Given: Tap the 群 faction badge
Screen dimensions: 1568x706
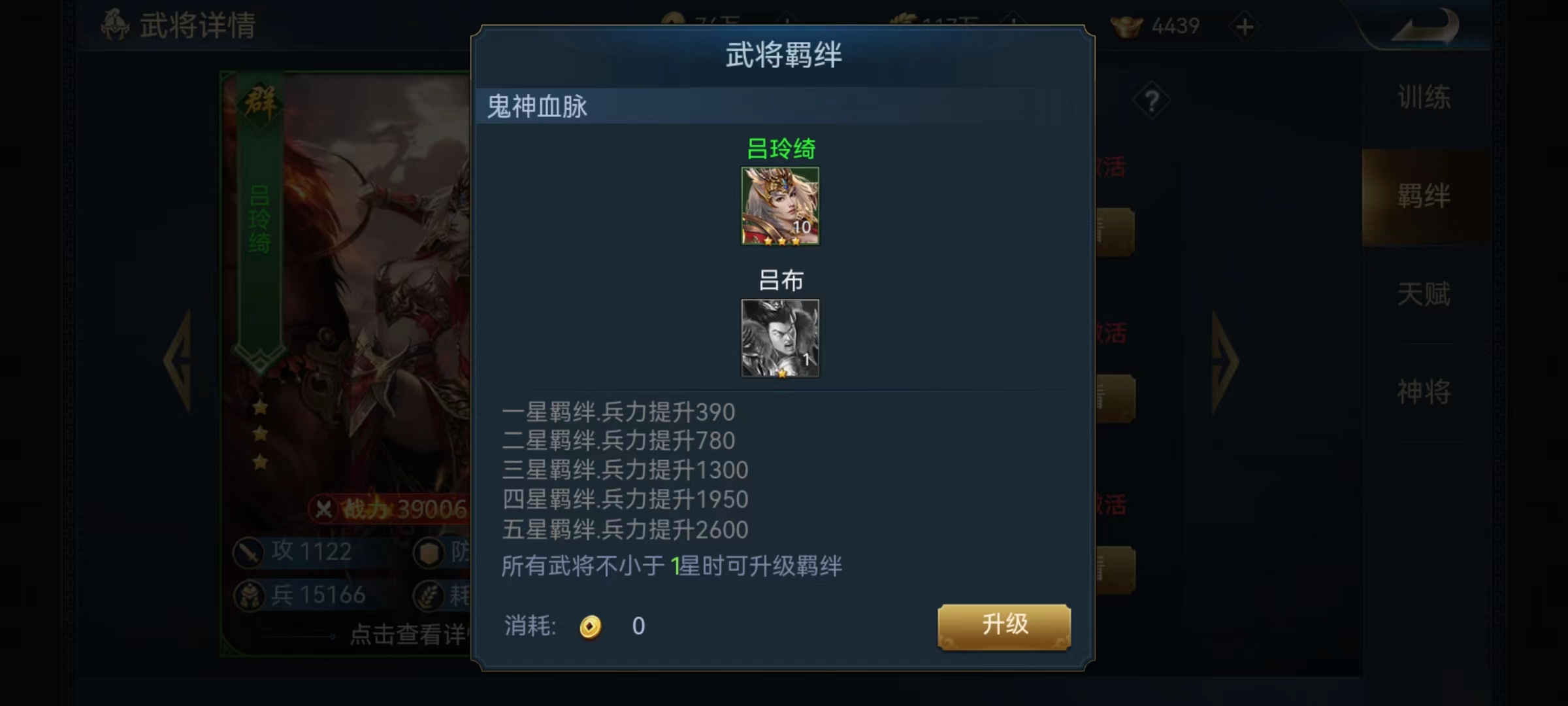Looking at the screenshot, I should [x=260, y=103].
